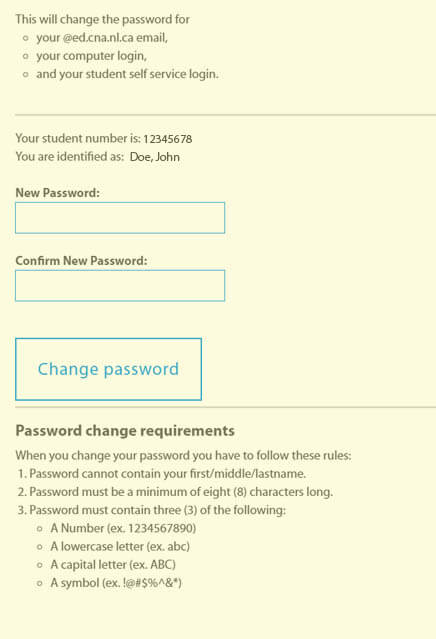436x639 pixels.
Task: Click the "New Password:" label
Action: point(57,193)
